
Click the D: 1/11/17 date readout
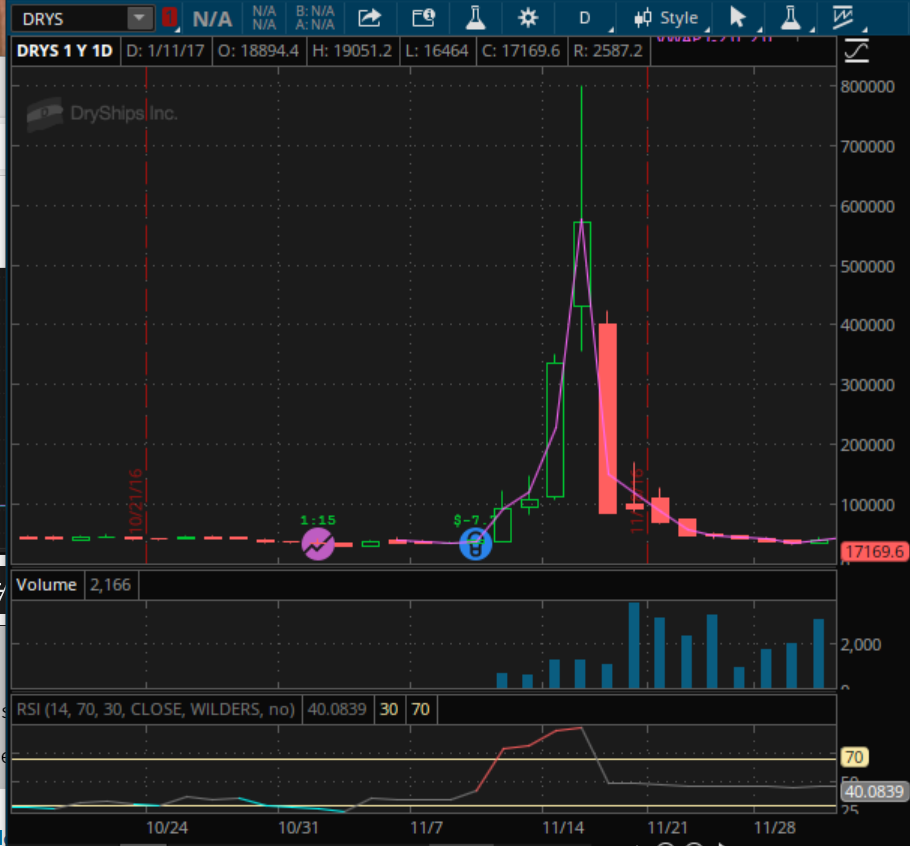click(165, 51)
